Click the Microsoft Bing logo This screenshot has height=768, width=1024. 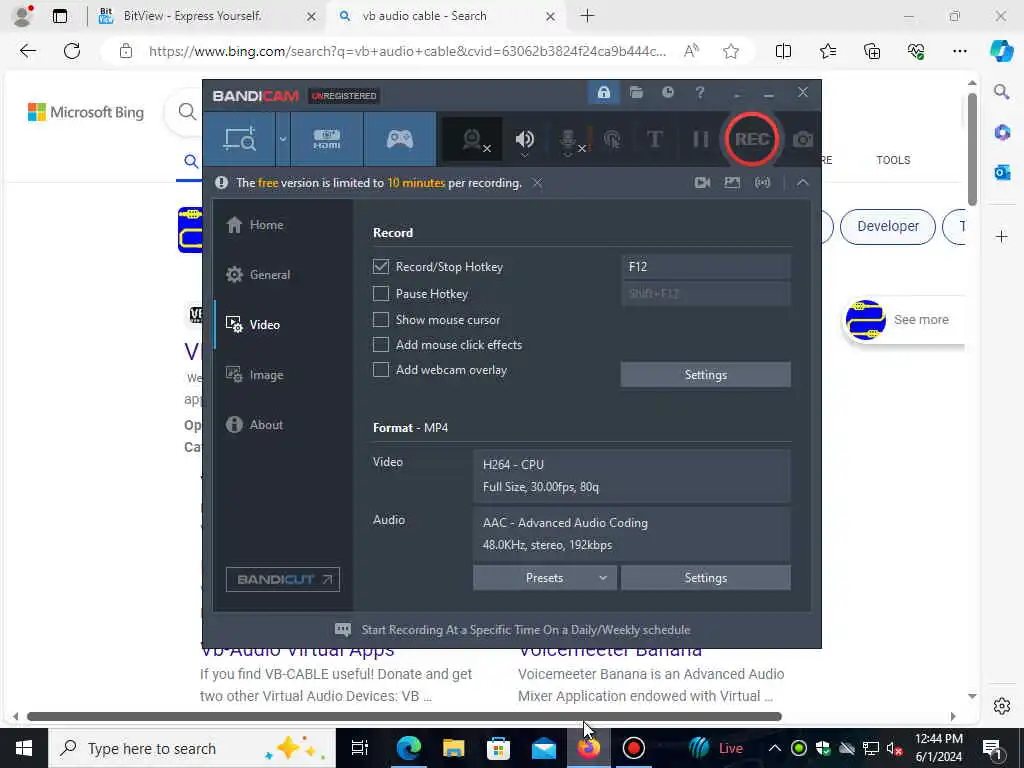coord(86,112)
